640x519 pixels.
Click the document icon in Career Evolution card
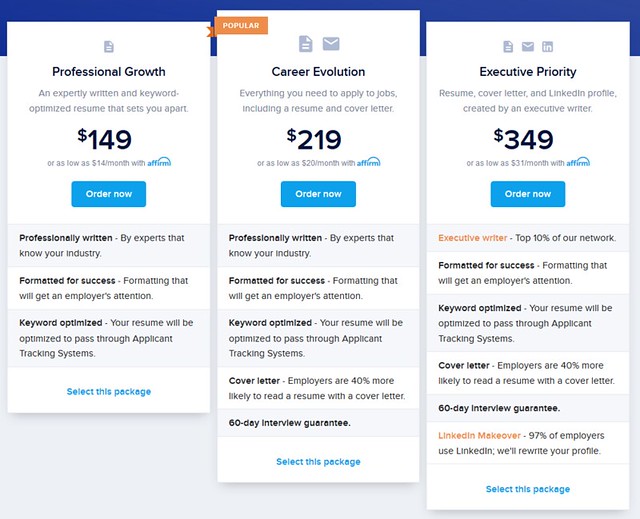point(306,44)
